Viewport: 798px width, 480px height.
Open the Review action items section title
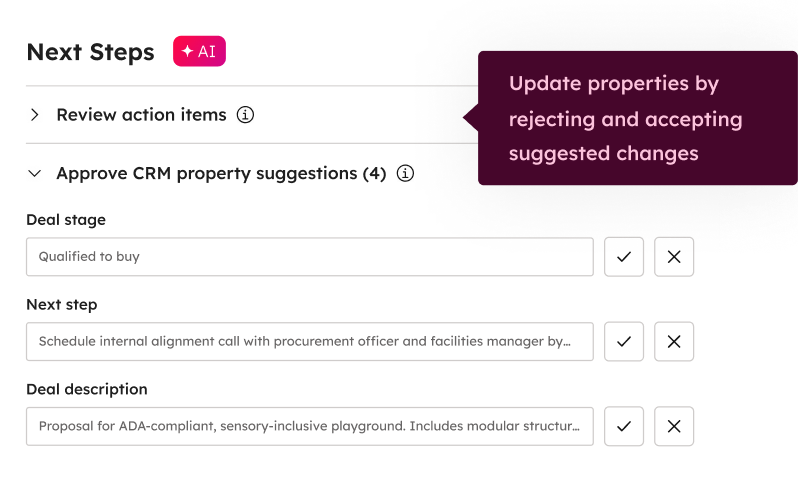pos(141,115)
